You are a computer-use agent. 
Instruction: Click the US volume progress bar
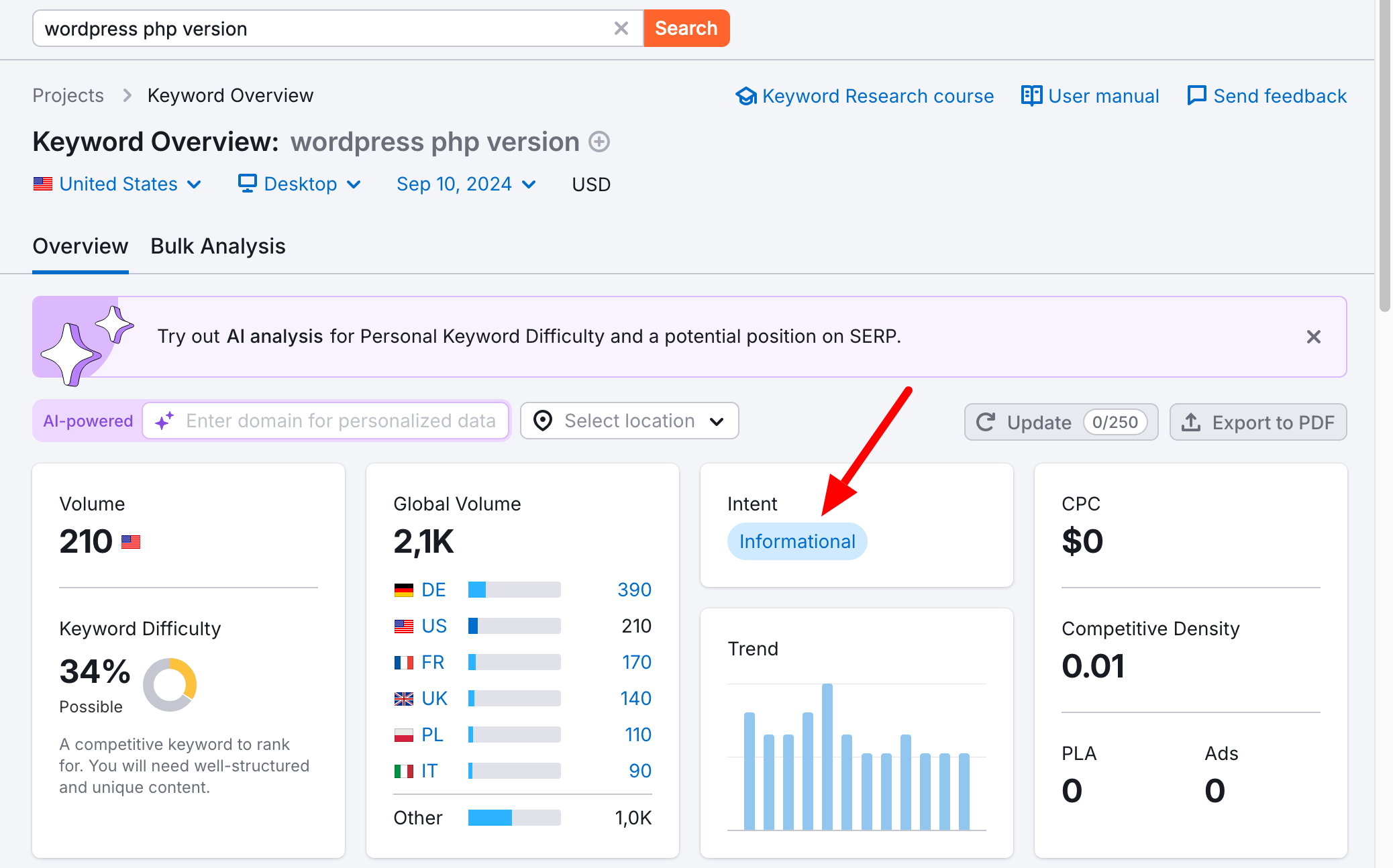click(x=515, y=626)
